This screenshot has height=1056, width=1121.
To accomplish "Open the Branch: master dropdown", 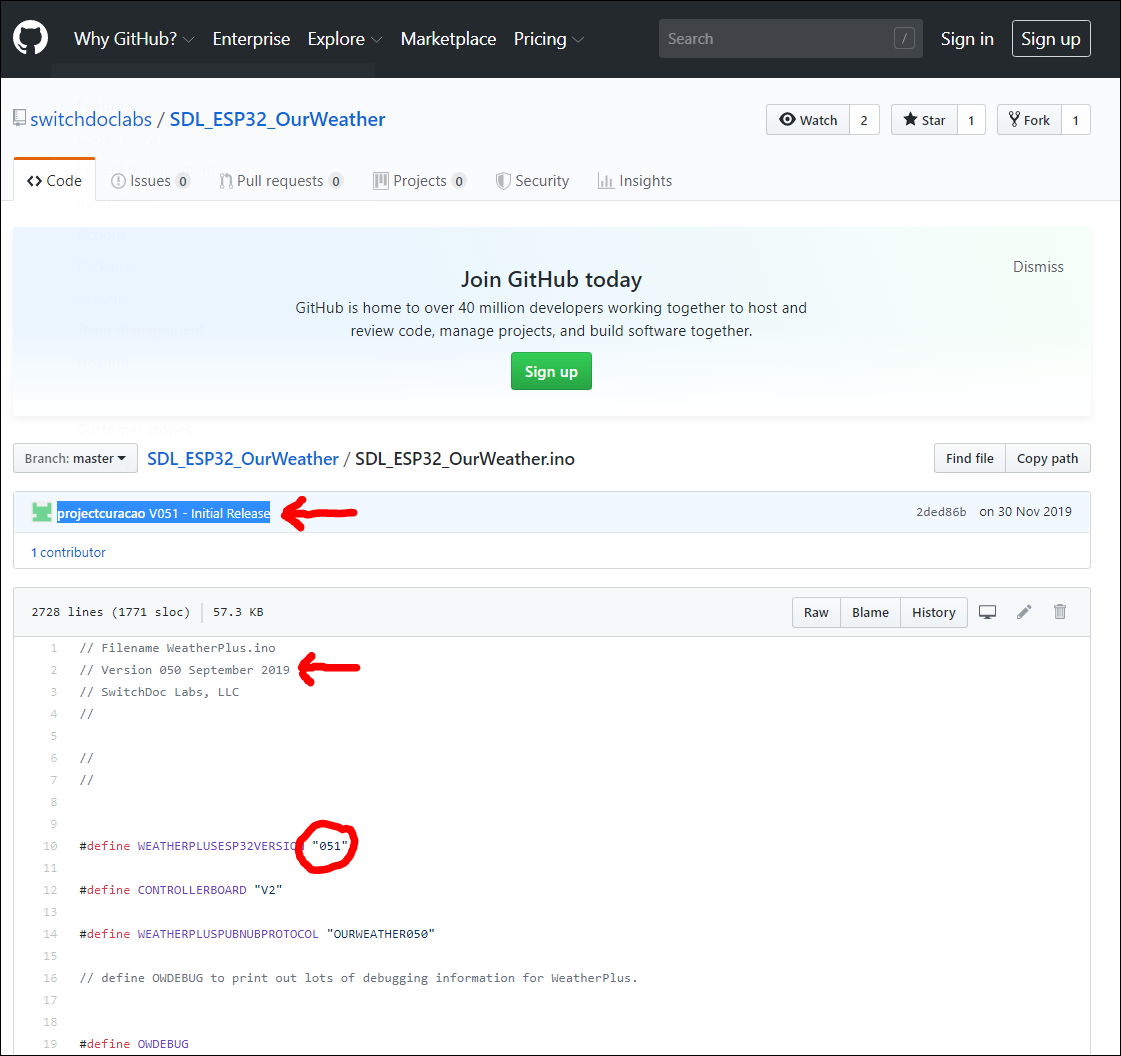I will [75, 458].
